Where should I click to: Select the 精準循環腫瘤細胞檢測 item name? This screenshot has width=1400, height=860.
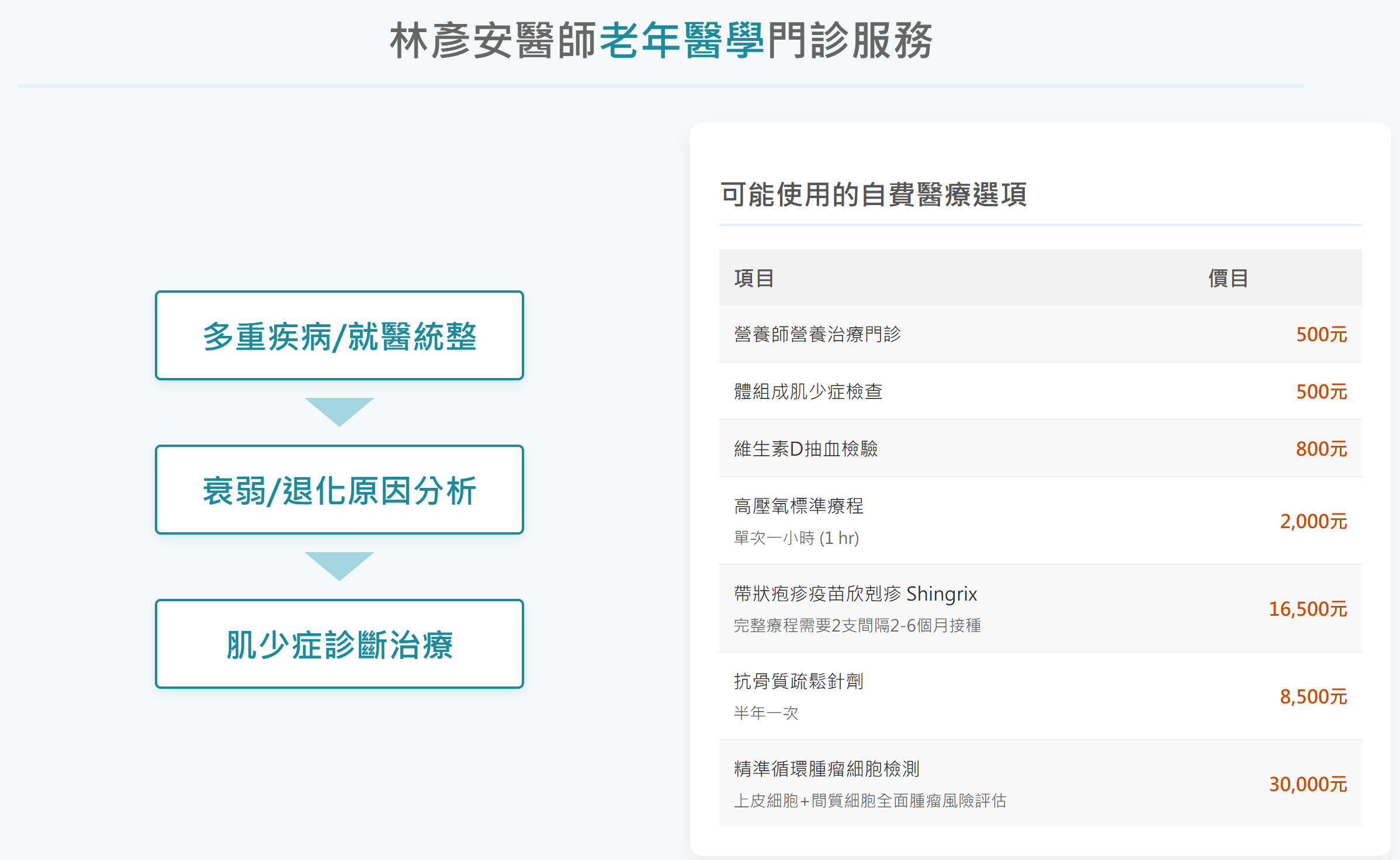pyautogui.click(x=827, y=769)
